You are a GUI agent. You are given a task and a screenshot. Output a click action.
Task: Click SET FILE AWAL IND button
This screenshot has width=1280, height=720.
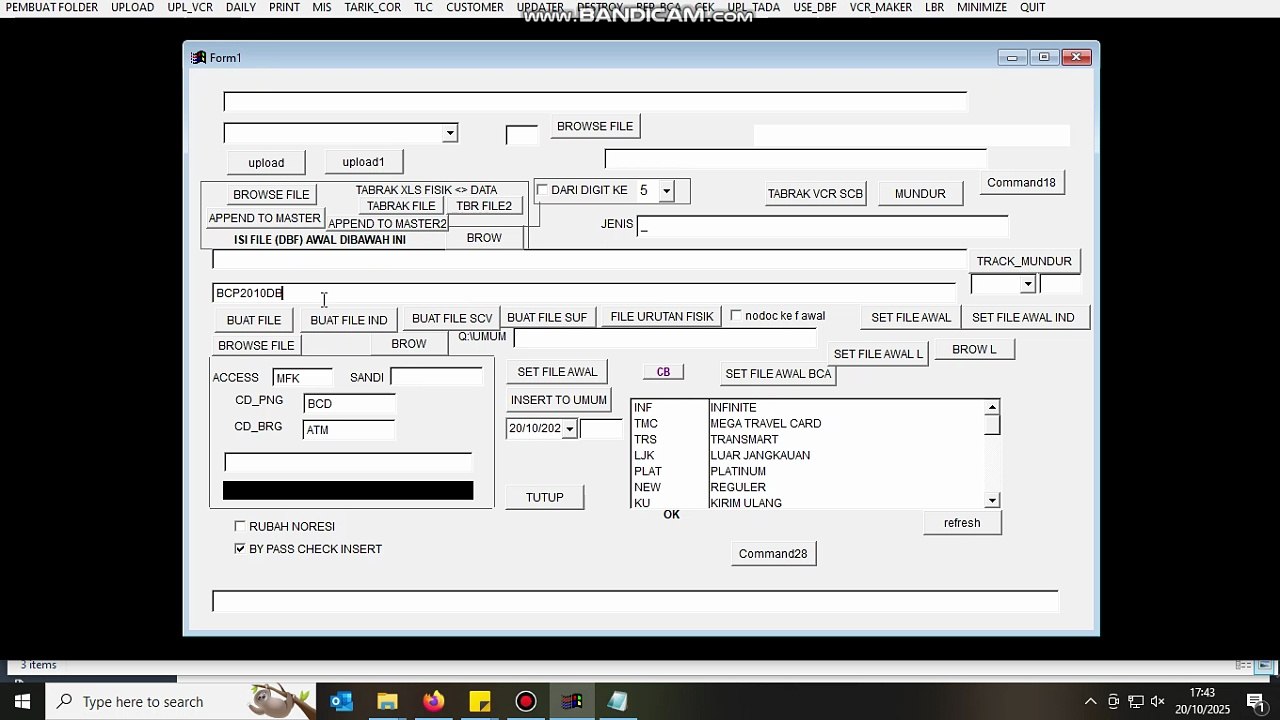1023,318
